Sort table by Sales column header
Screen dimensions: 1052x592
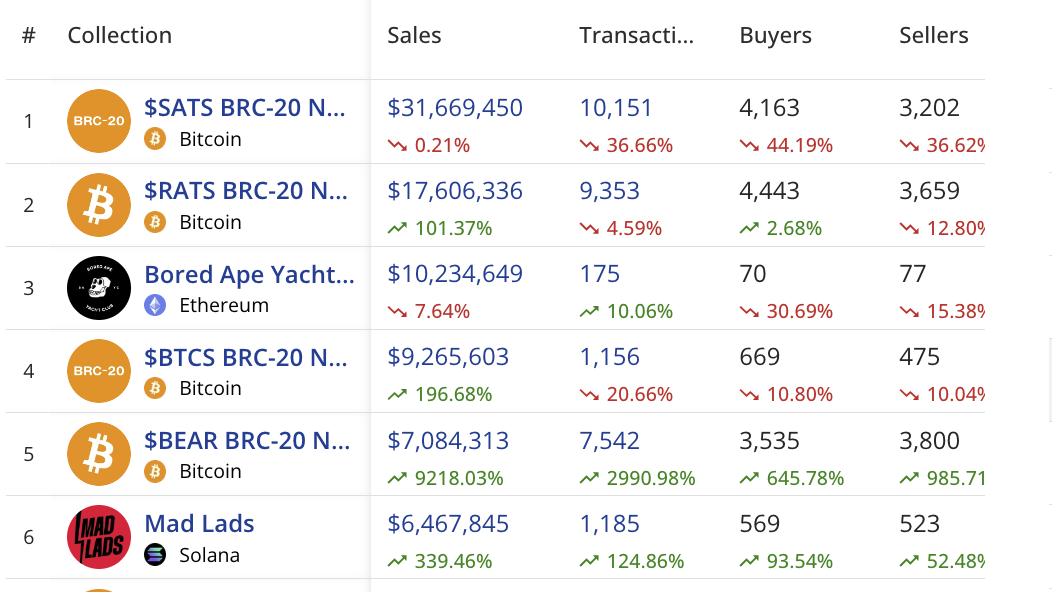414,35
